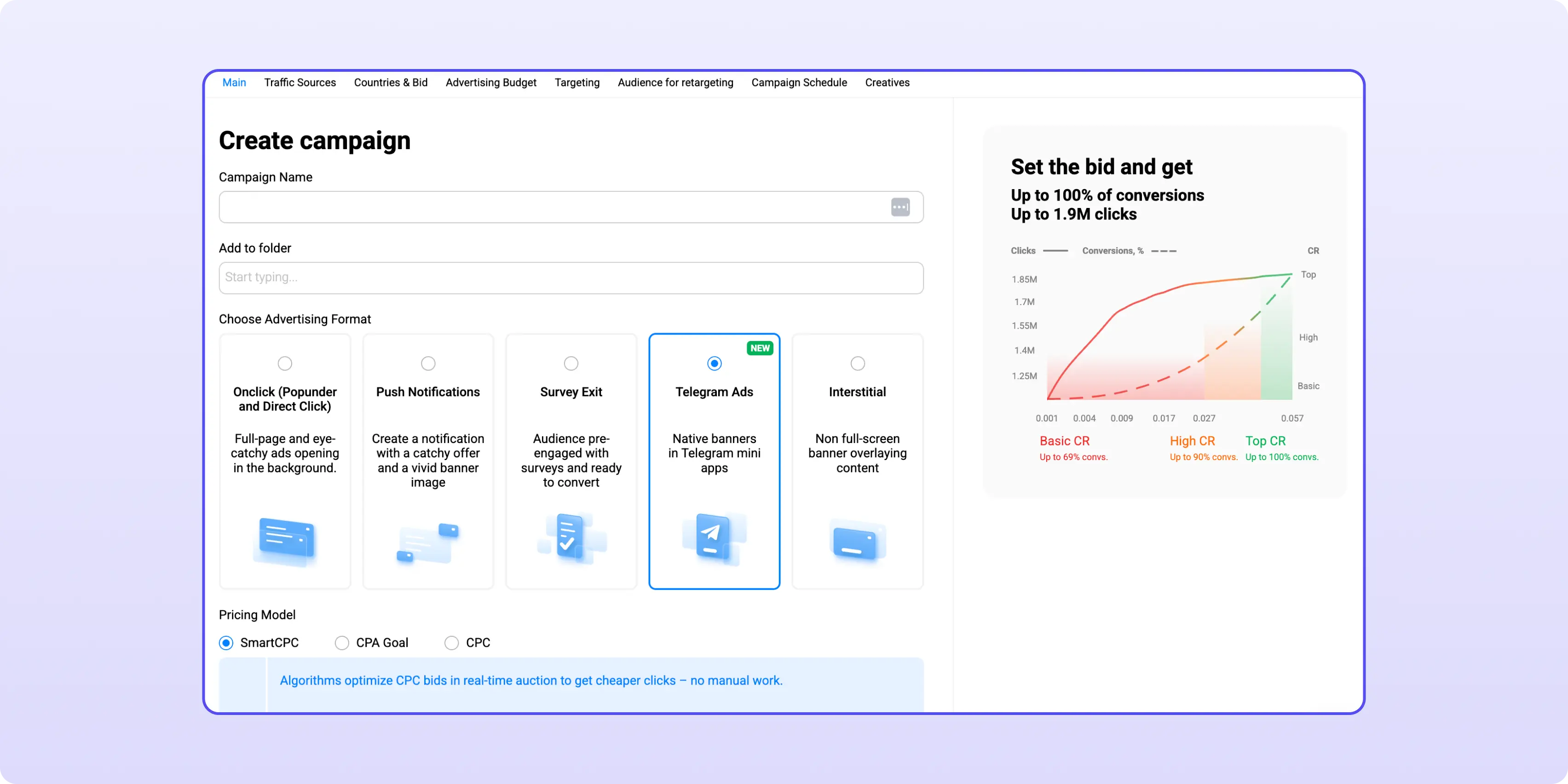Click the SmartCPC algorithm description text

point(531,680)
